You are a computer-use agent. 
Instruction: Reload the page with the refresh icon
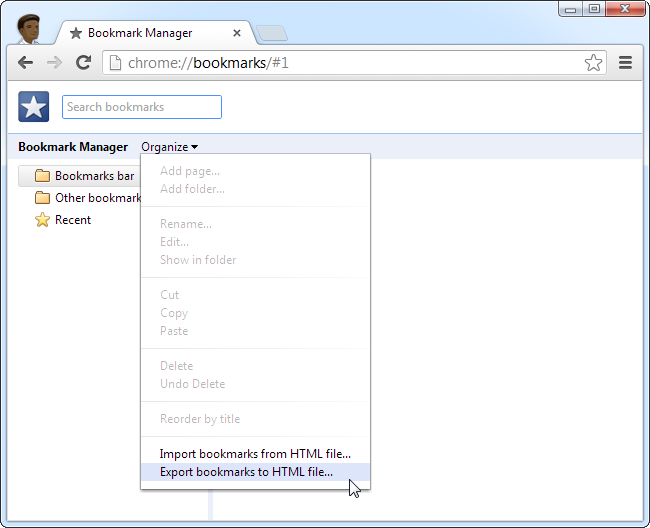83,63
